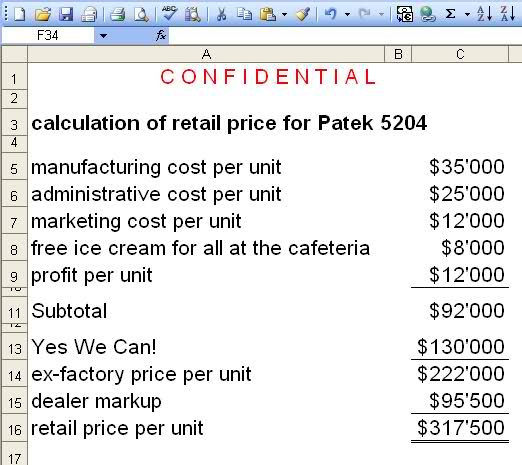The image size is (522, 465).
Task: Click the 'administrative cost per unit' cell
Action: point(206,194)
